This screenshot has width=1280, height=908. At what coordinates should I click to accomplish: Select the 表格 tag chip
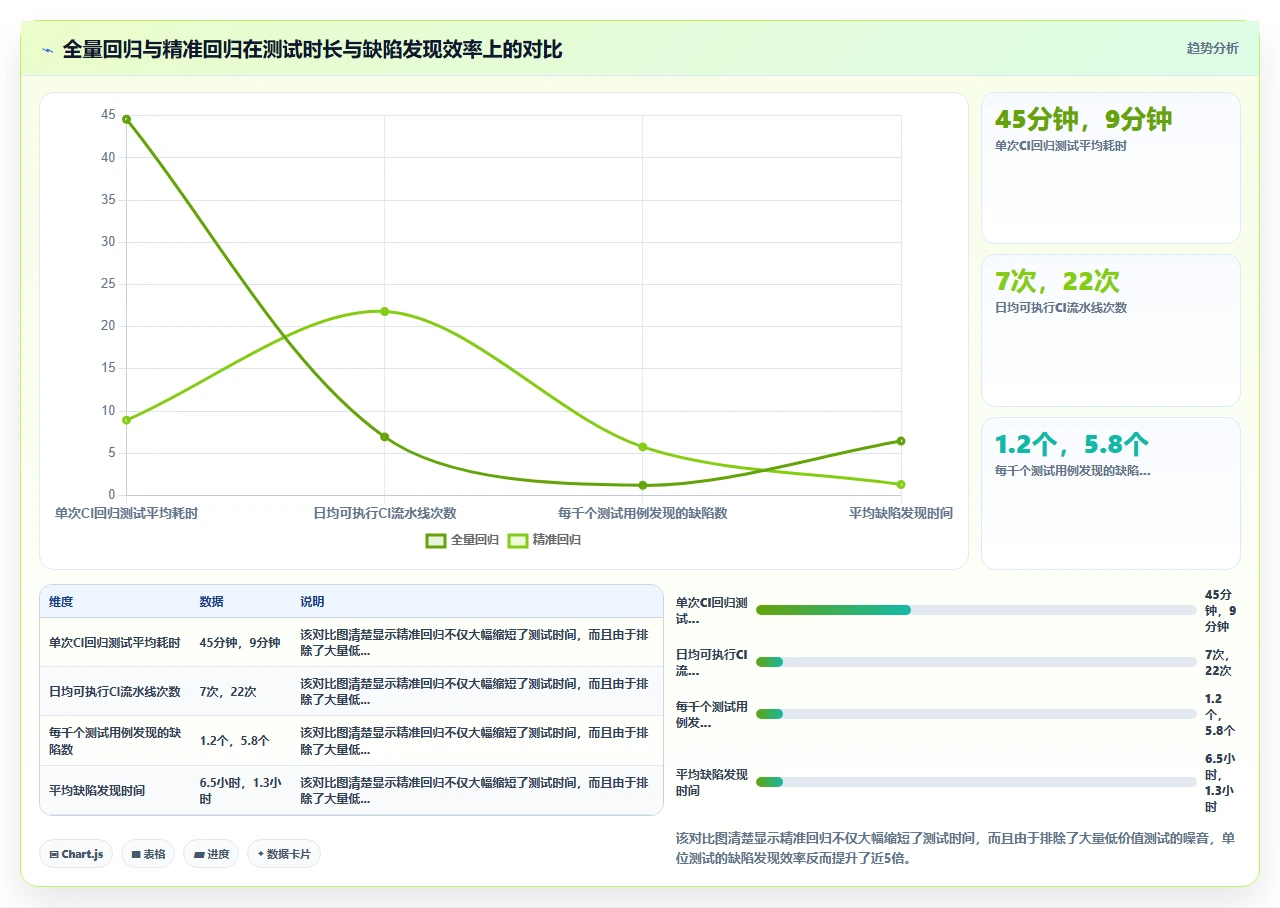(148, 854)
